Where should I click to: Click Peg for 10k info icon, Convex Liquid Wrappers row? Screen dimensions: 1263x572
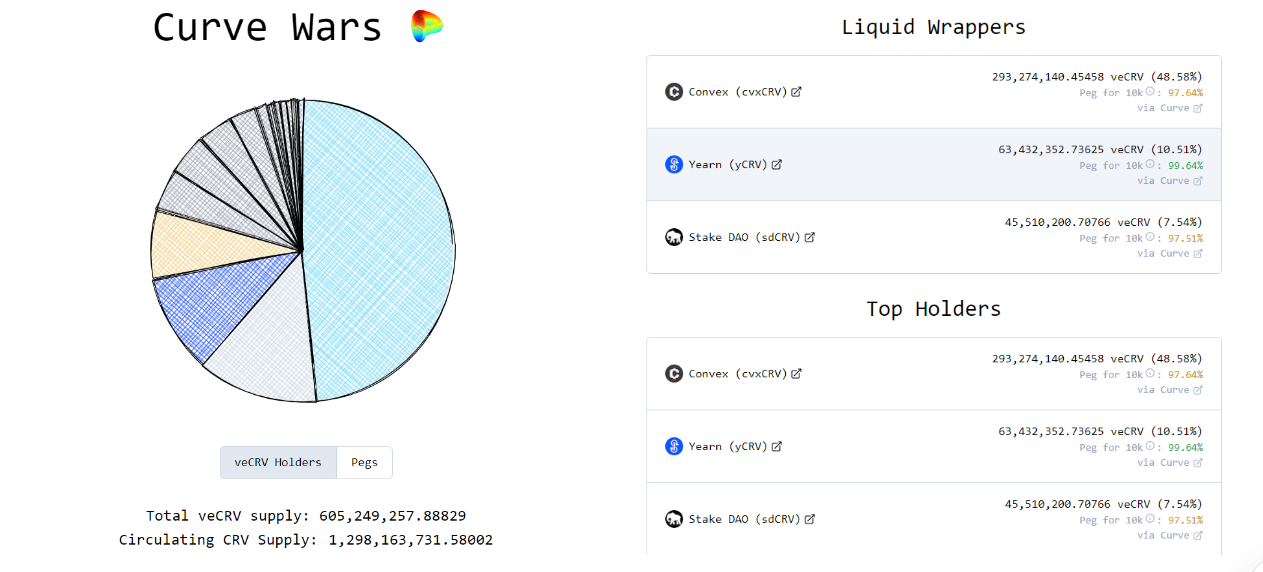point(1150,92)
